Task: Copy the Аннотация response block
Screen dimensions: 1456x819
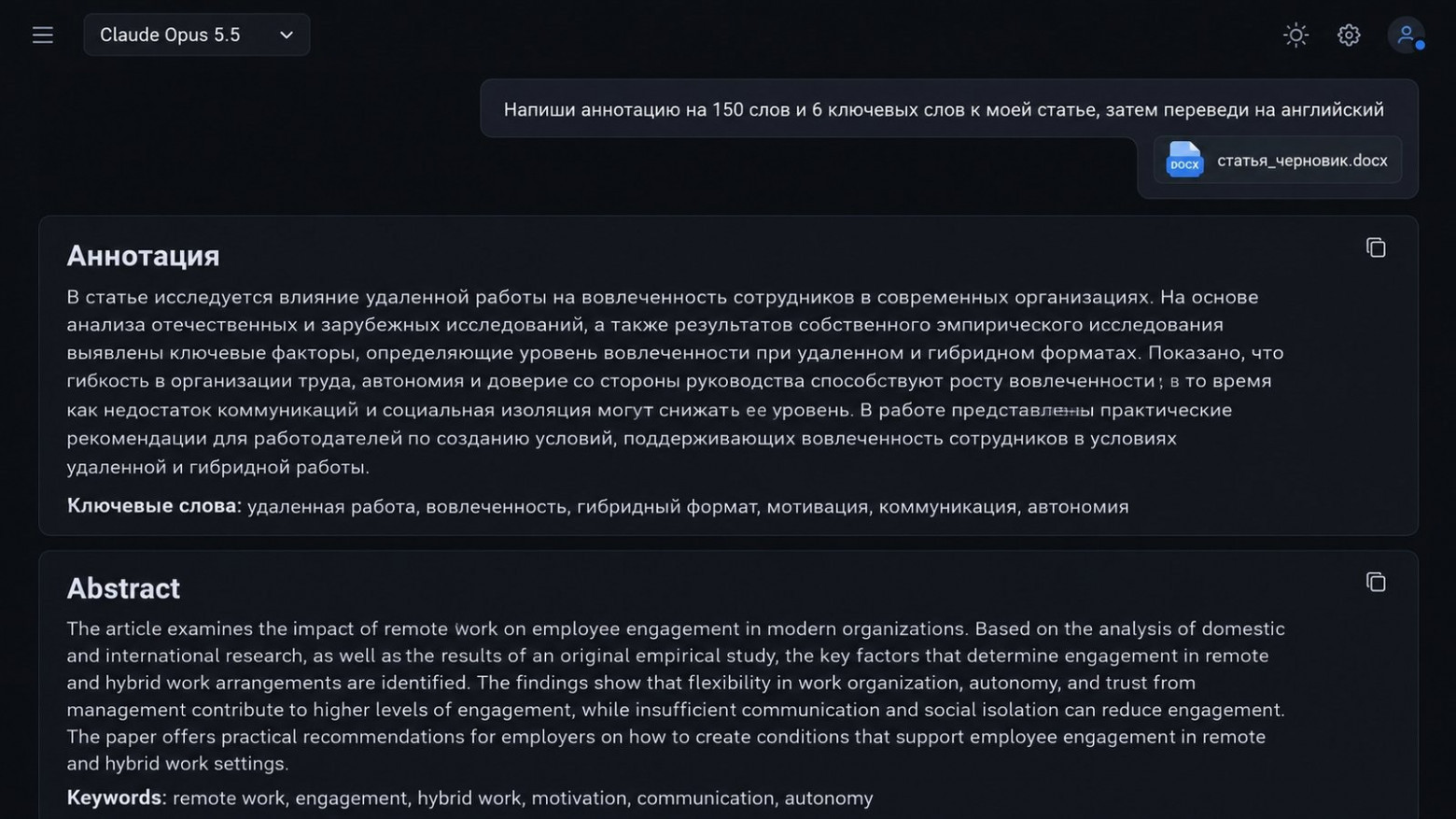Action: (x=1376, y=247)
